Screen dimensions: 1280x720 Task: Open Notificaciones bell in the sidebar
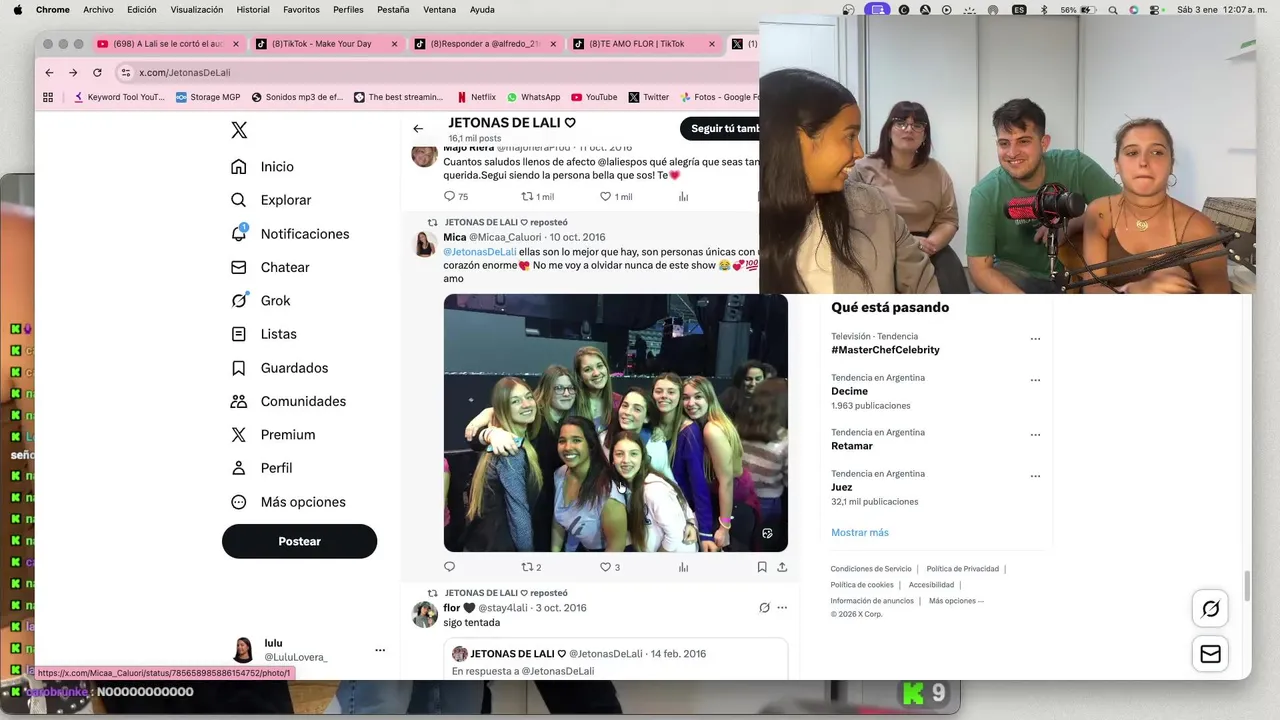tap(290, 234)
